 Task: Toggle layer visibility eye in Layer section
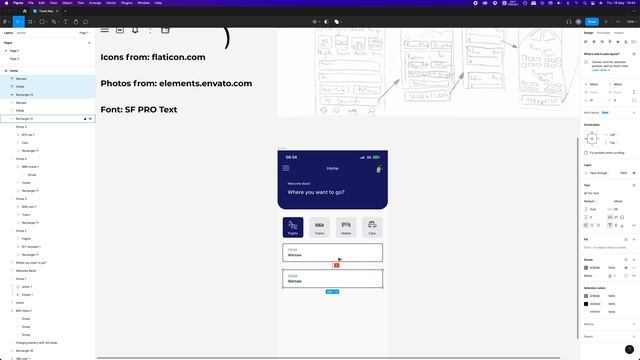tap(634, 173)
